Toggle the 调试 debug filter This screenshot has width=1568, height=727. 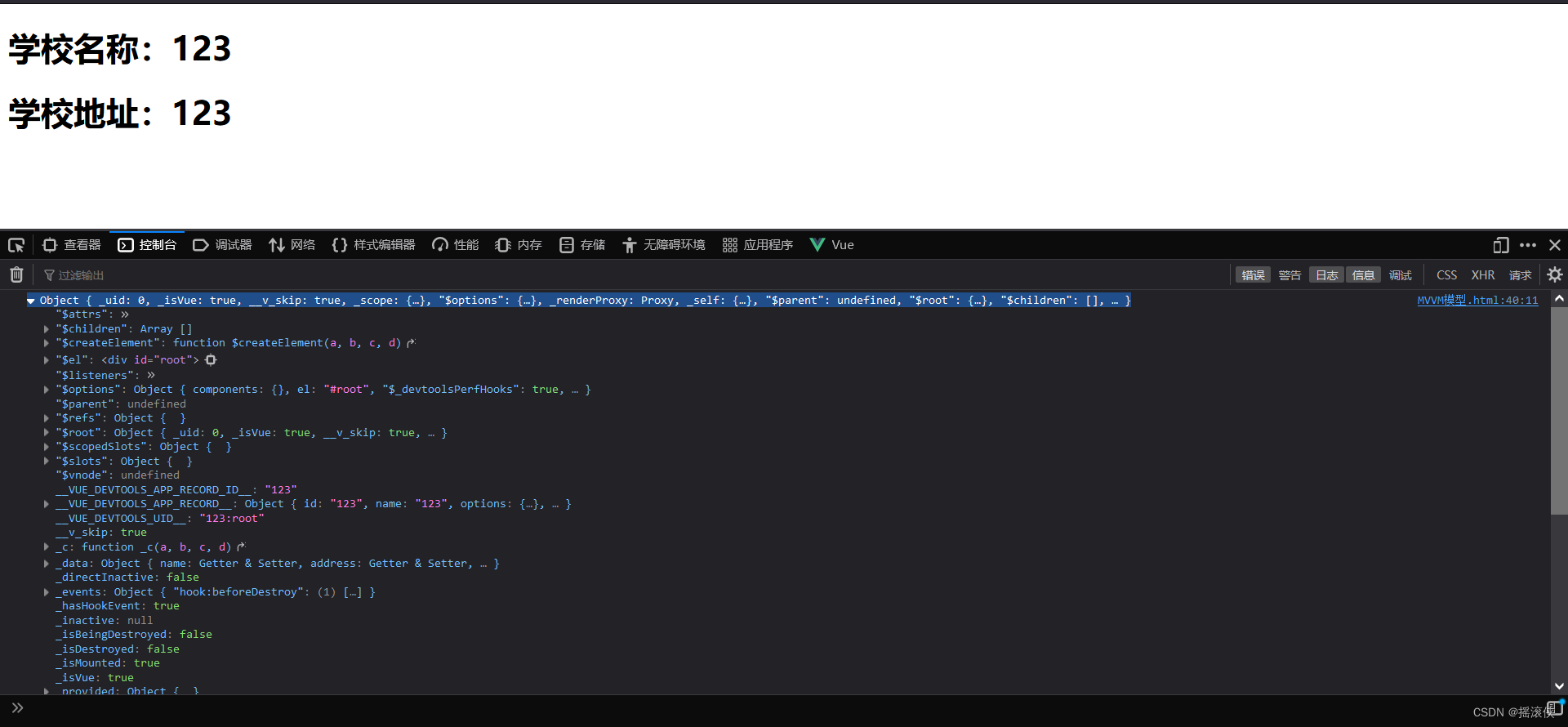[x=1400, y=275]
